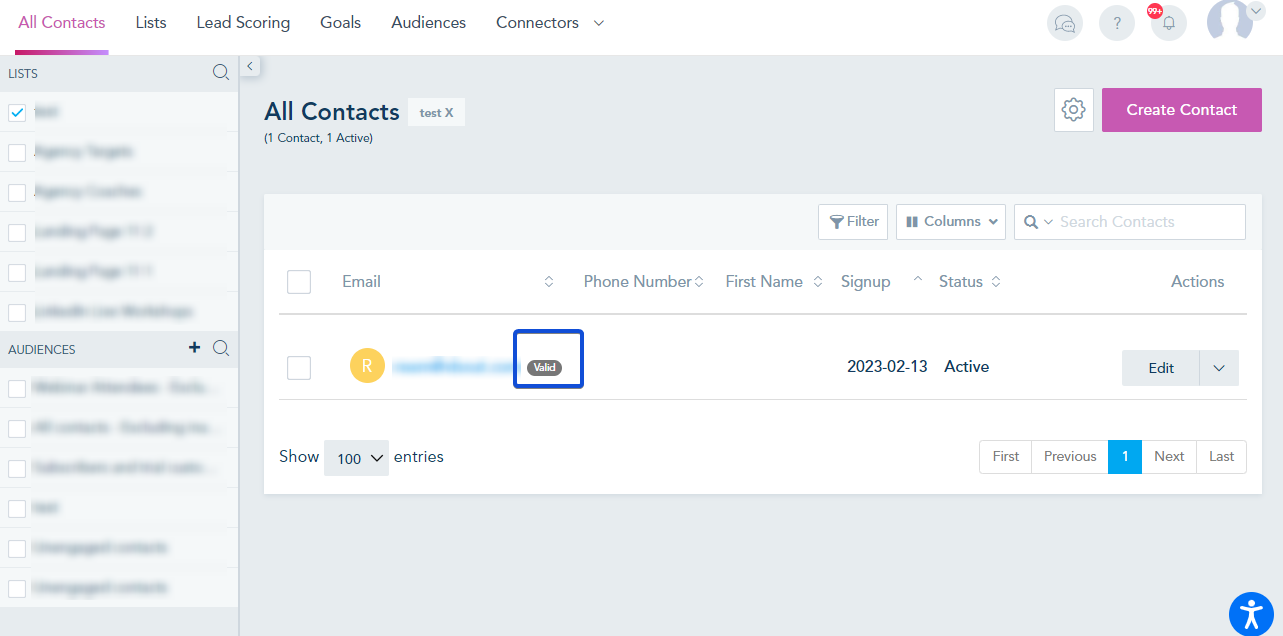Uncheck the first checked list checkbox

tap(17, 113)
